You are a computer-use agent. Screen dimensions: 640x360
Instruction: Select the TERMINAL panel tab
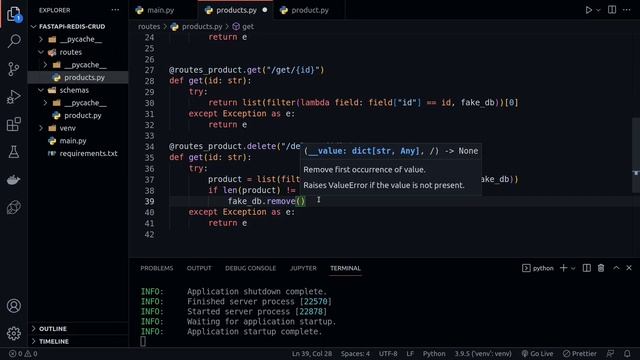[345, 268]
